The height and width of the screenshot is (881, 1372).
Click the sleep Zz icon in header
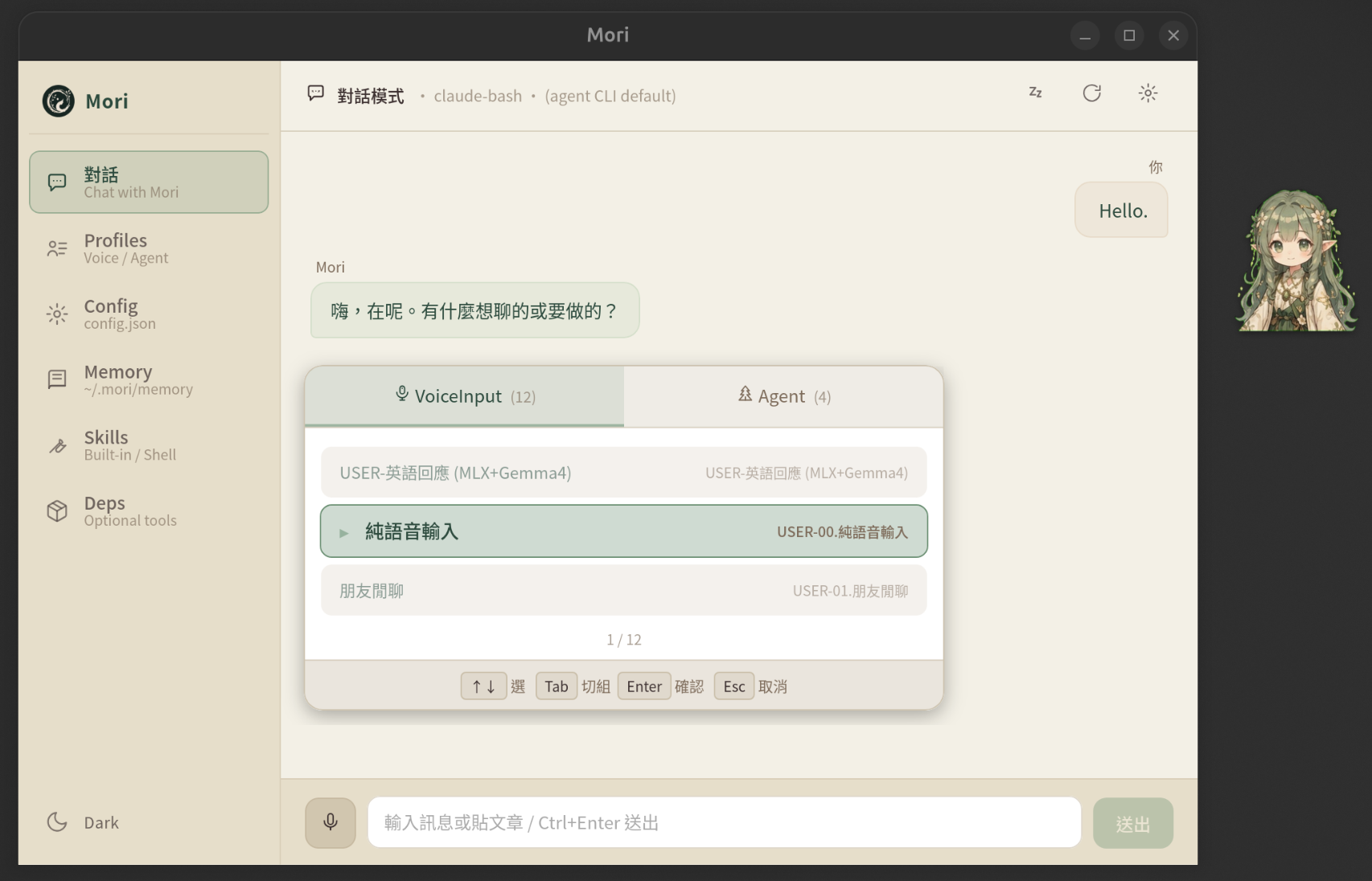click(x=1036, y=92)
